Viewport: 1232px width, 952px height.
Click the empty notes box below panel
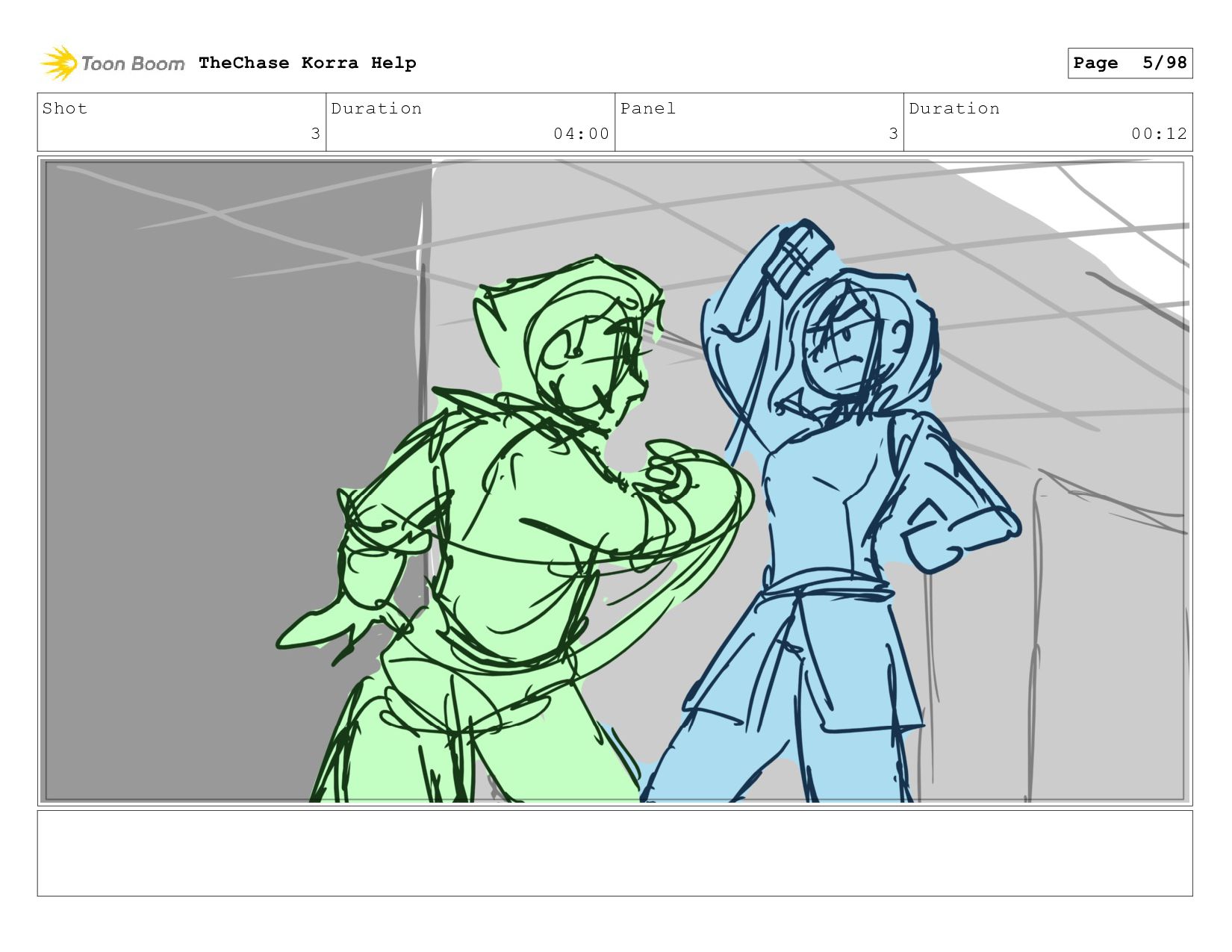click(615, 853)
